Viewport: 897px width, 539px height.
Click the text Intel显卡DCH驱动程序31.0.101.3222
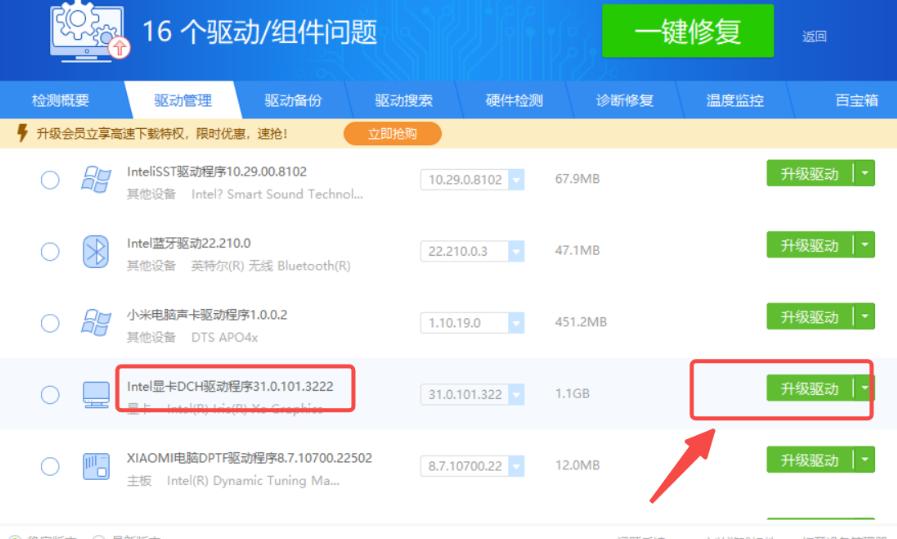(x=230, y=386)
